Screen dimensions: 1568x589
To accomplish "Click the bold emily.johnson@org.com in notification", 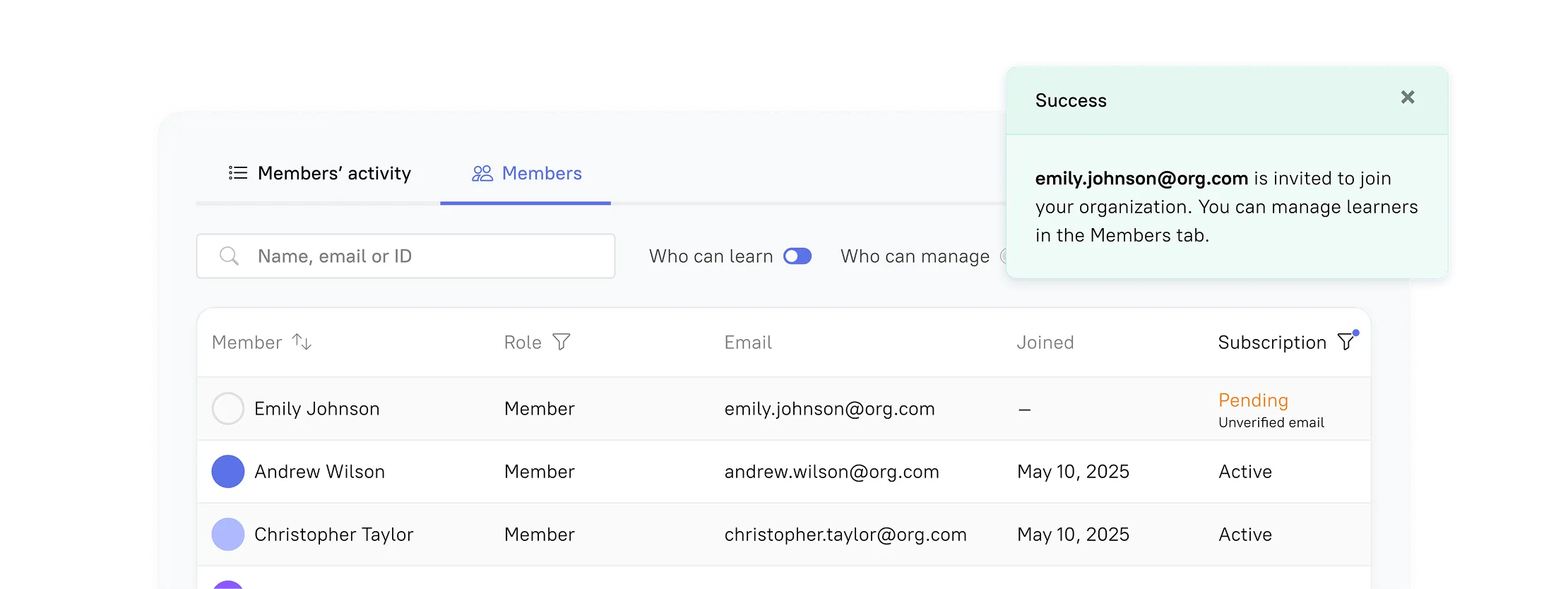I will (x=1142, y=179).
